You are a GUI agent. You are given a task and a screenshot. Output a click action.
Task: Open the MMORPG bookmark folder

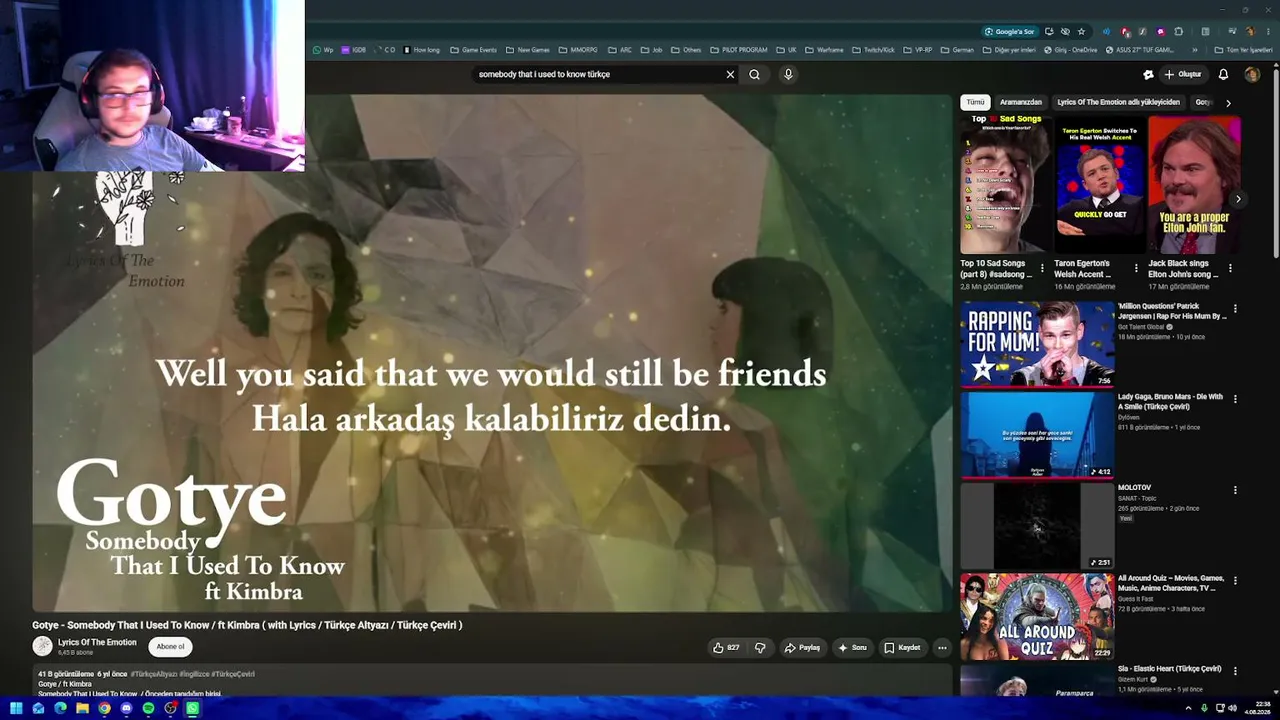pyautogui.click(x=578, y=50)
